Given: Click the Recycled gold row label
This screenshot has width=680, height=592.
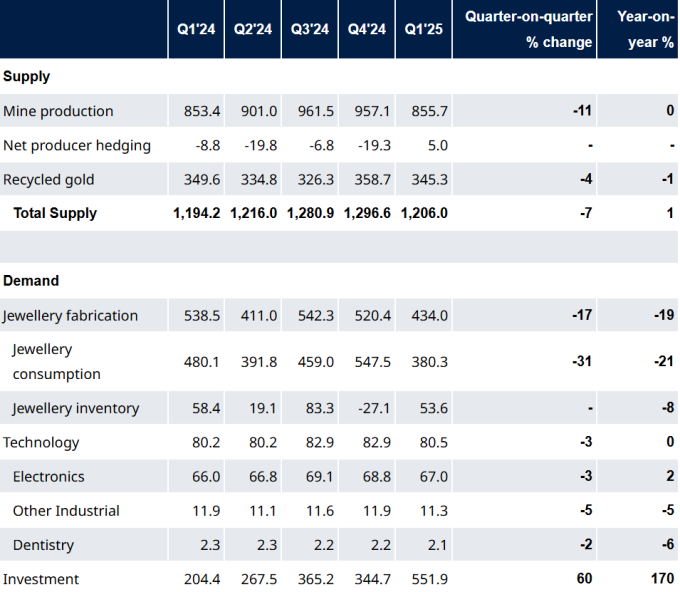Looking at the screenshot, I should (49, 180).
